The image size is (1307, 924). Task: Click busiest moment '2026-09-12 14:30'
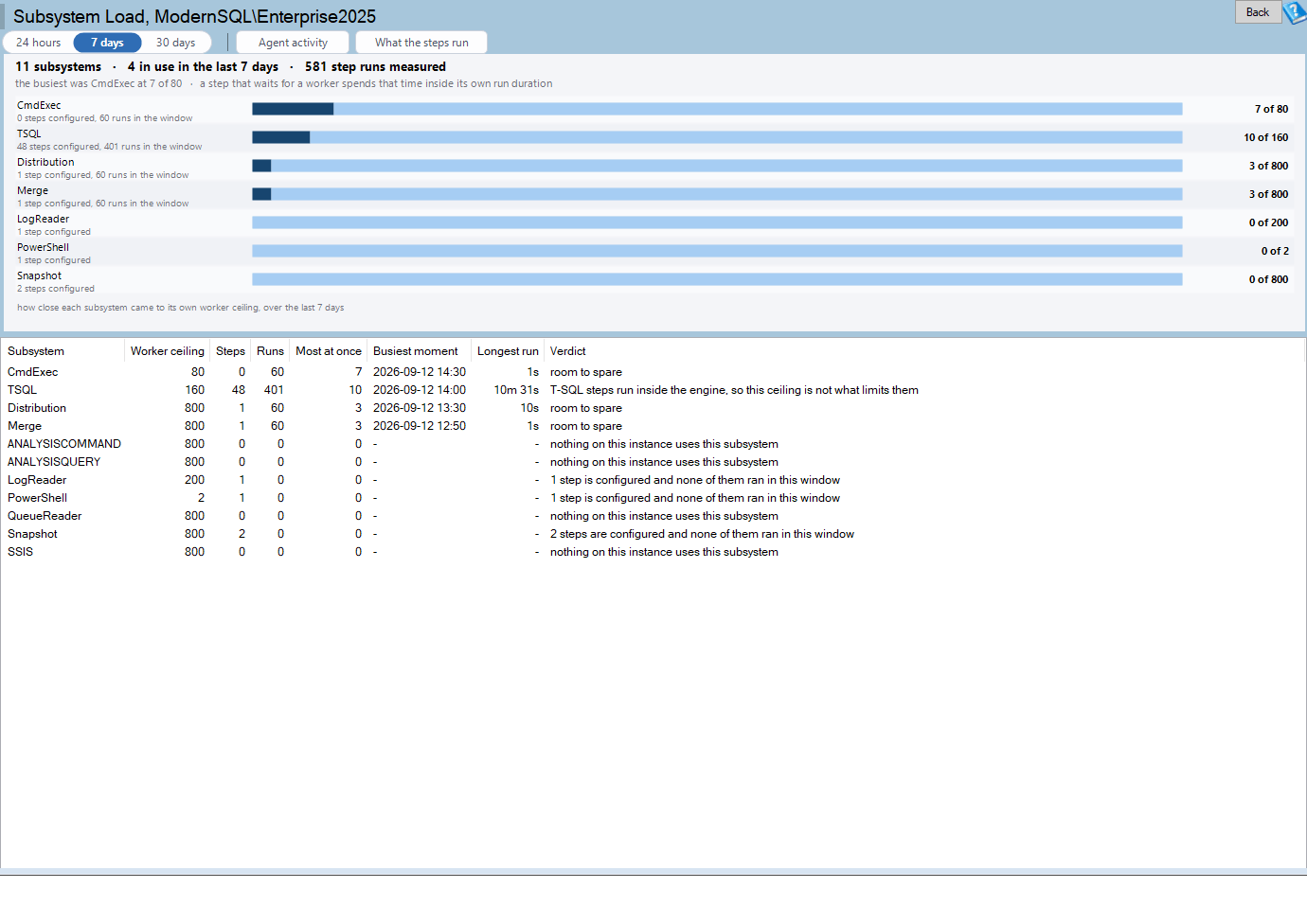420,372
